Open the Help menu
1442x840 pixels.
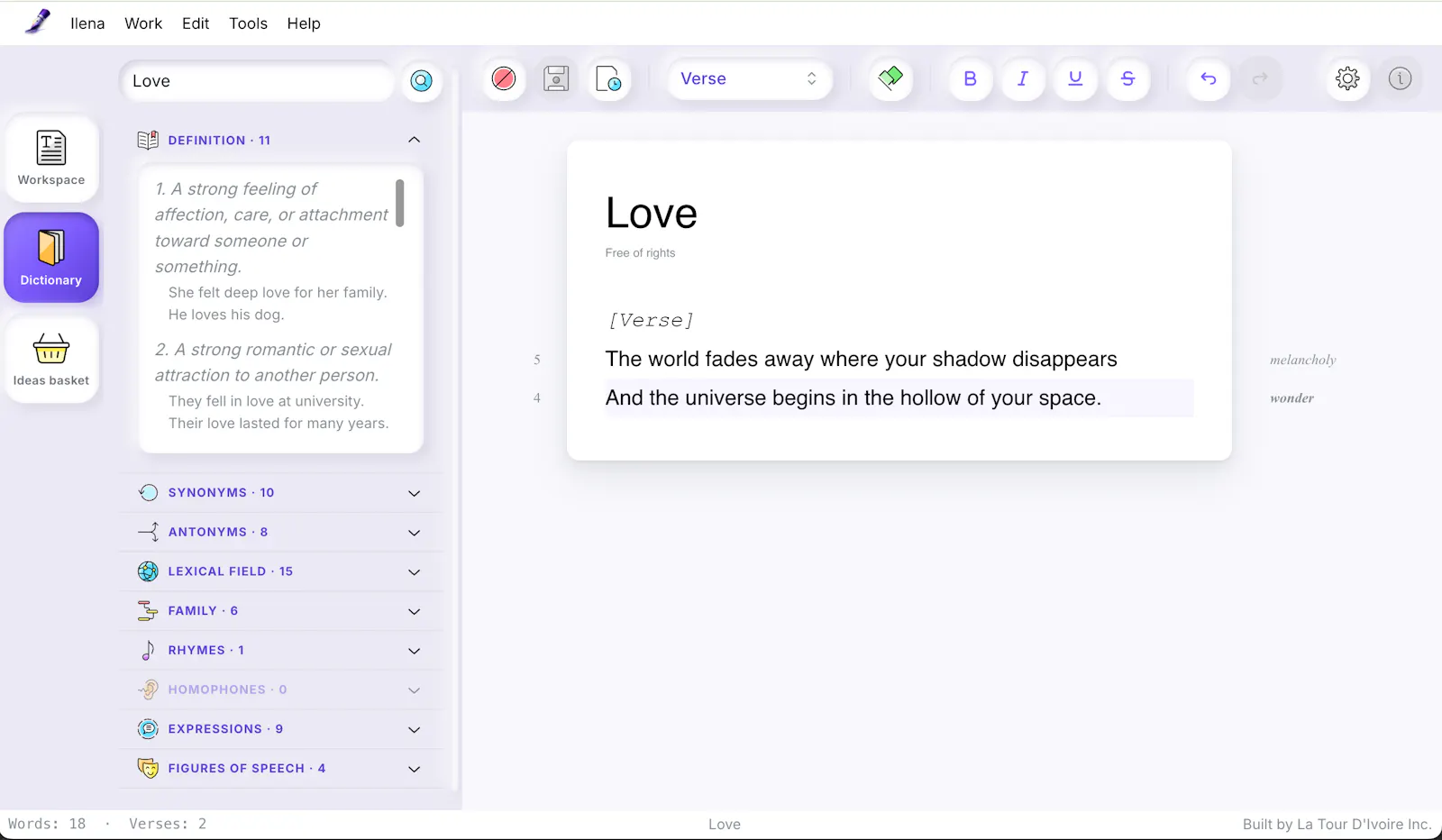(304, 23)
